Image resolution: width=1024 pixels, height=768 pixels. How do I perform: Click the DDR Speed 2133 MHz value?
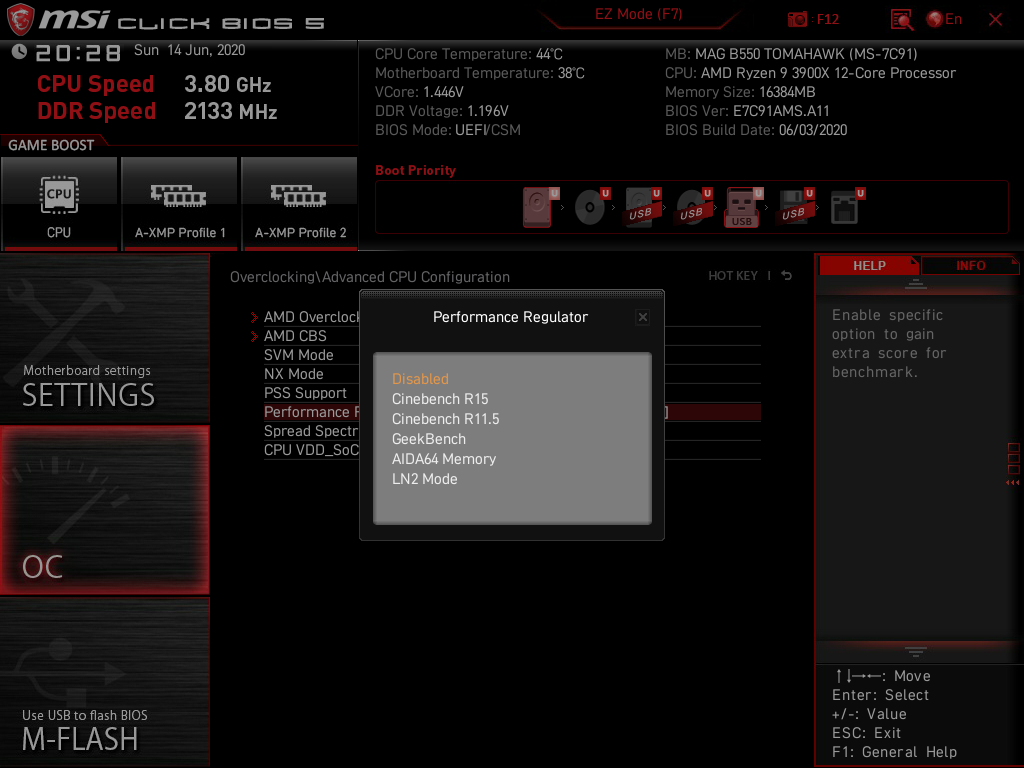click(231, 111)
